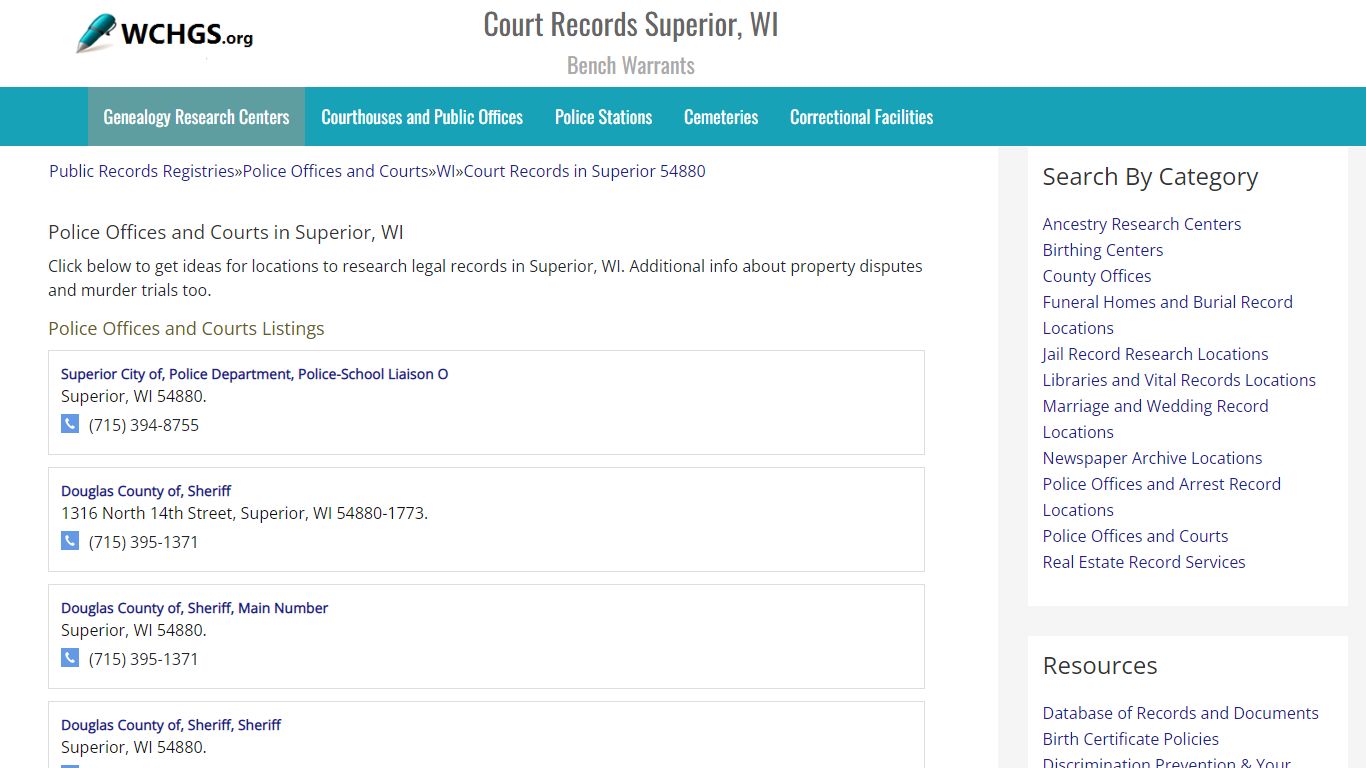Open Jail Record Research Locations category
Screen dimensions: 1366x768
(x=1155, y=354)
